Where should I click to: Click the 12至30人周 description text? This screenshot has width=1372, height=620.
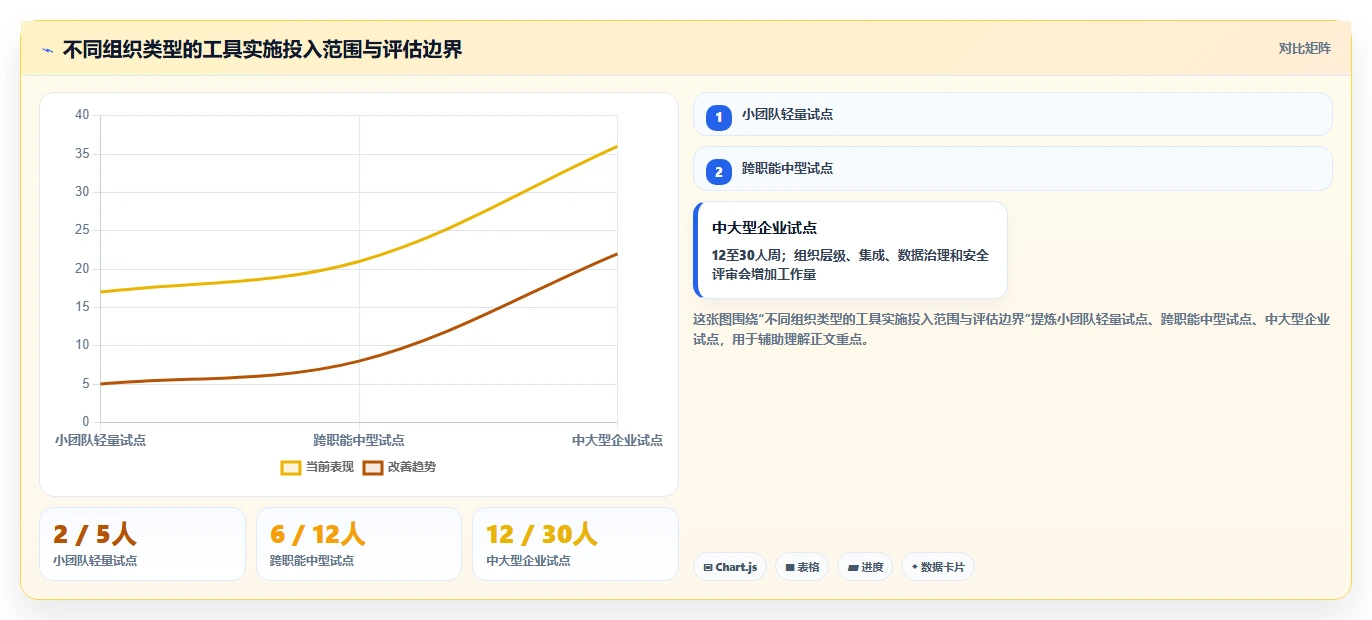[x=850, y=265]
